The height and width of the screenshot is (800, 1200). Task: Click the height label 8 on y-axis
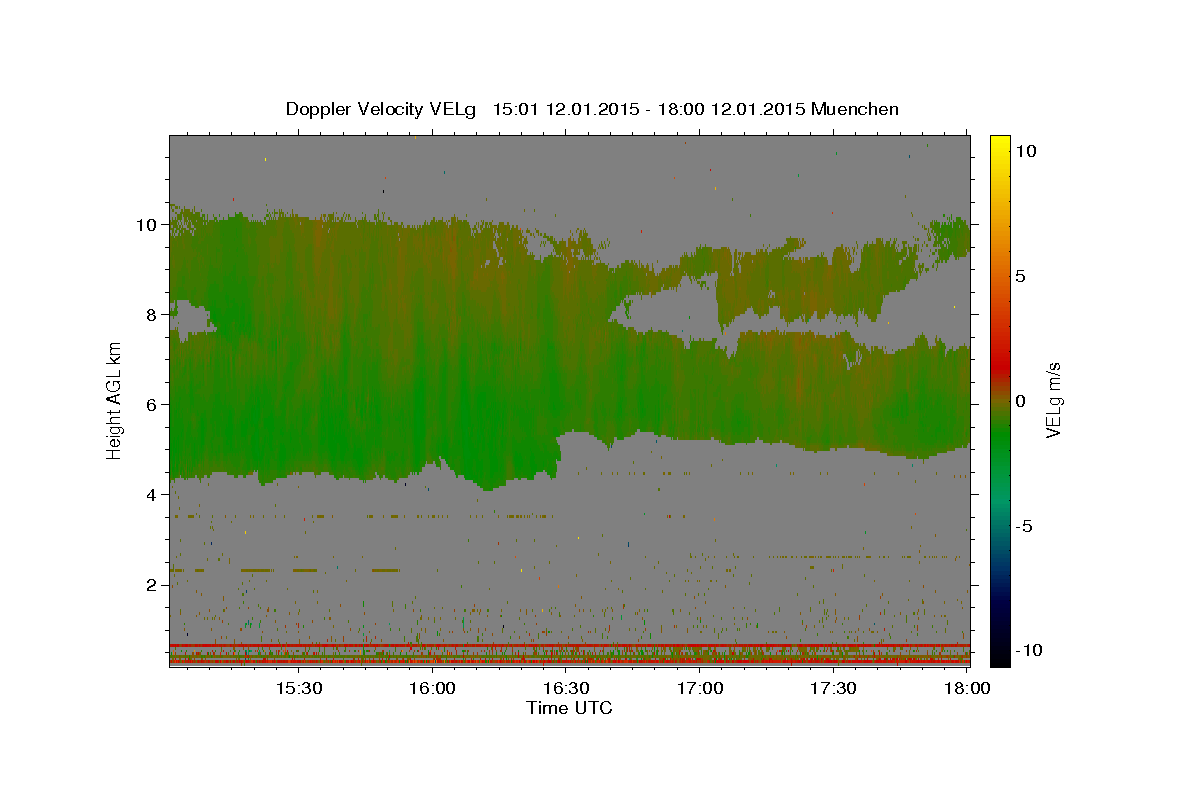point(154,315)
